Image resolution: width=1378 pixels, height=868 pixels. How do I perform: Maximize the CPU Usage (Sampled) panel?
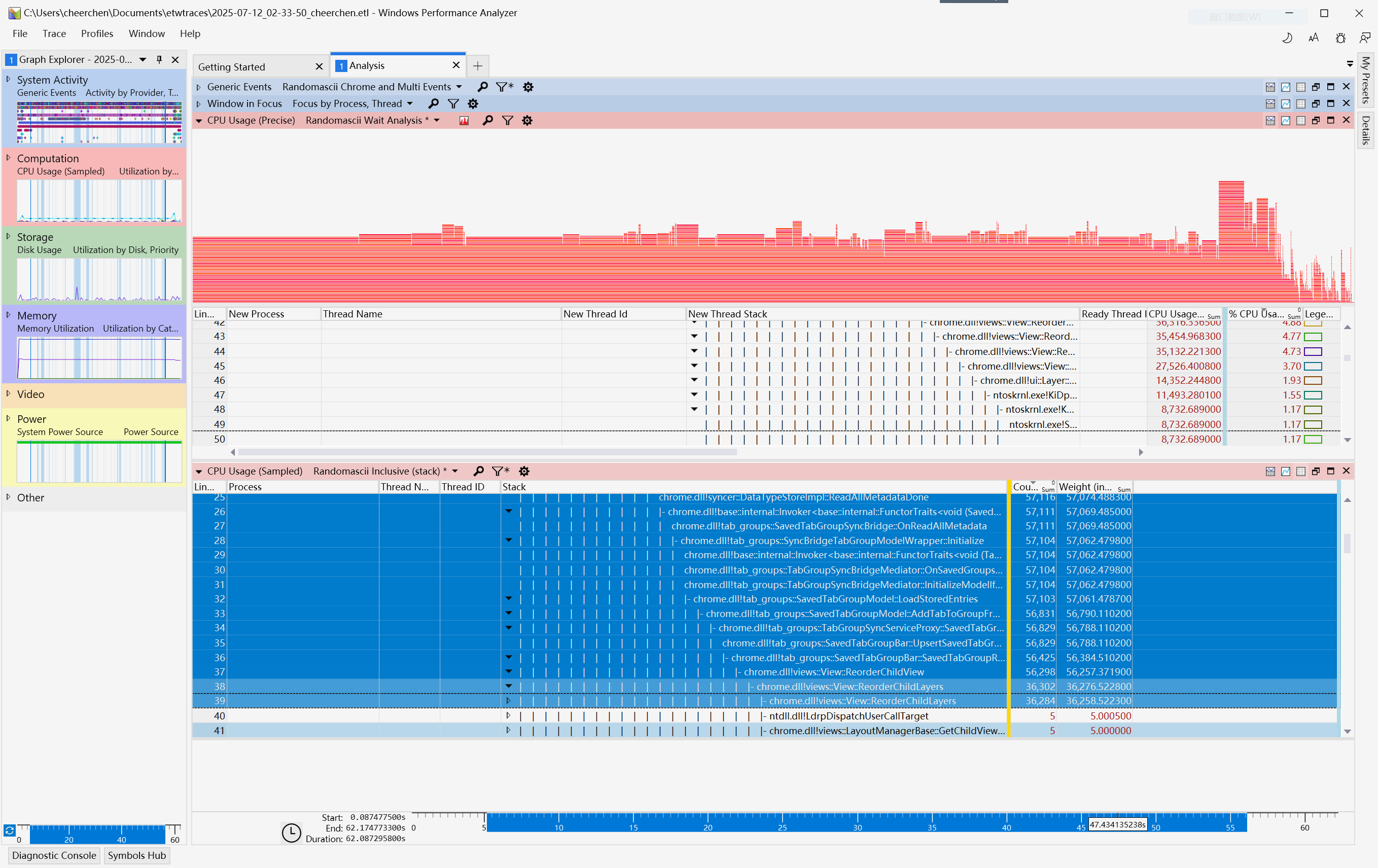coord(1330,471)
